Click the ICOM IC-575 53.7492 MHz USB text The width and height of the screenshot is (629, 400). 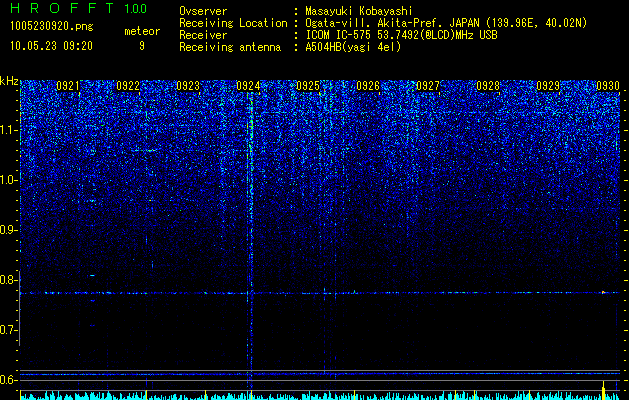tap(401, 35)
